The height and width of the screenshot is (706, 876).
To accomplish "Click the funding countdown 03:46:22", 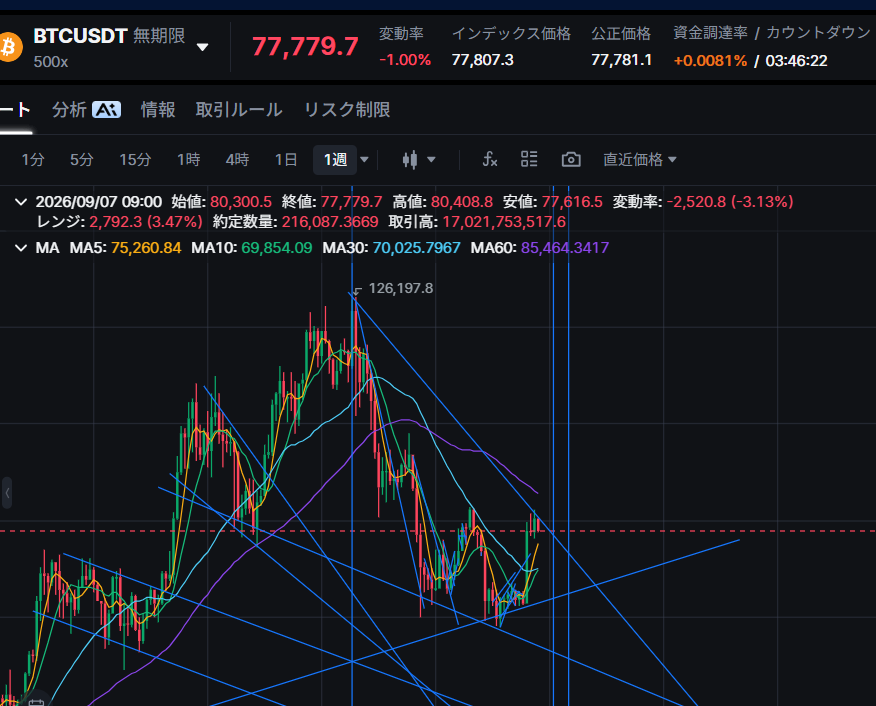I will [796, 60].
